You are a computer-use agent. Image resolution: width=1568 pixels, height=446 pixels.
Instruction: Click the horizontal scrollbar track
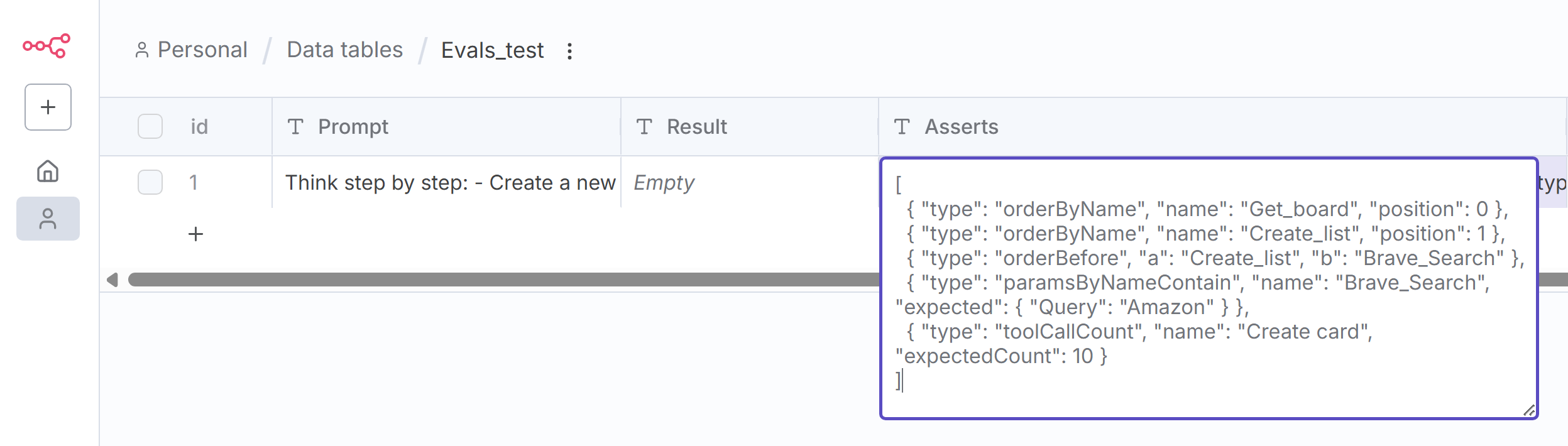[503, 280]
